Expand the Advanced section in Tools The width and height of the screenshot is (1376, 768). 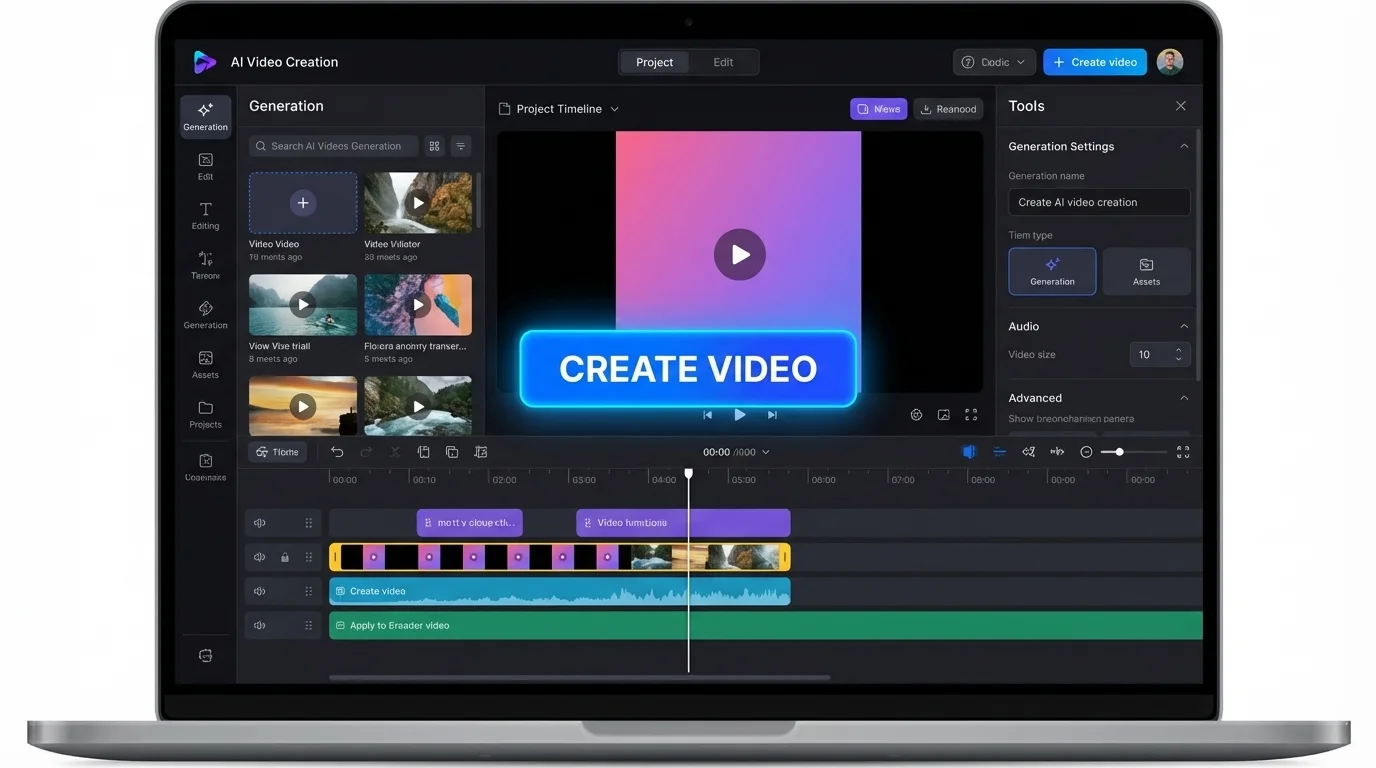coord(1183,397)
